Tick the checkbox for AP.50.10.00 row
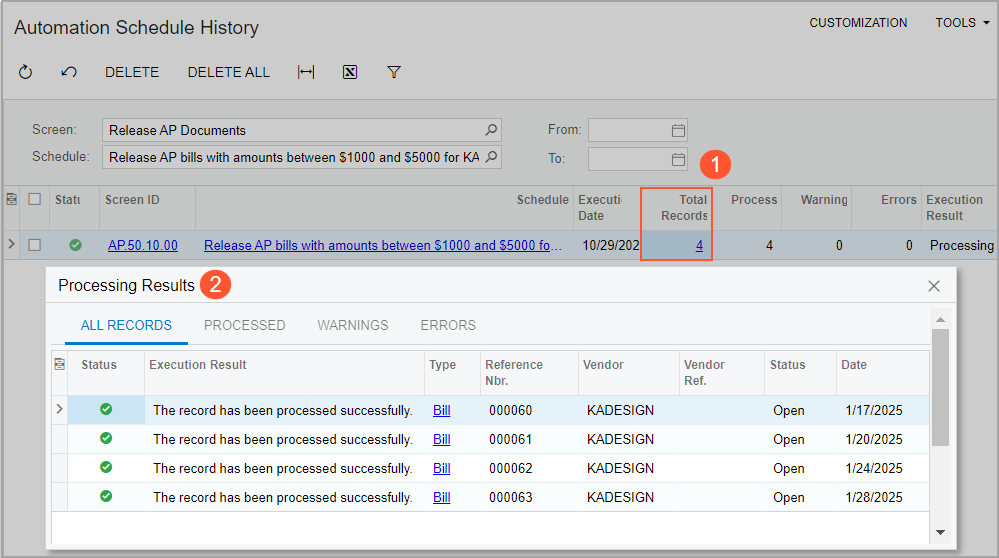The width and height of the screenshot is (999, 558). (35, 245)
